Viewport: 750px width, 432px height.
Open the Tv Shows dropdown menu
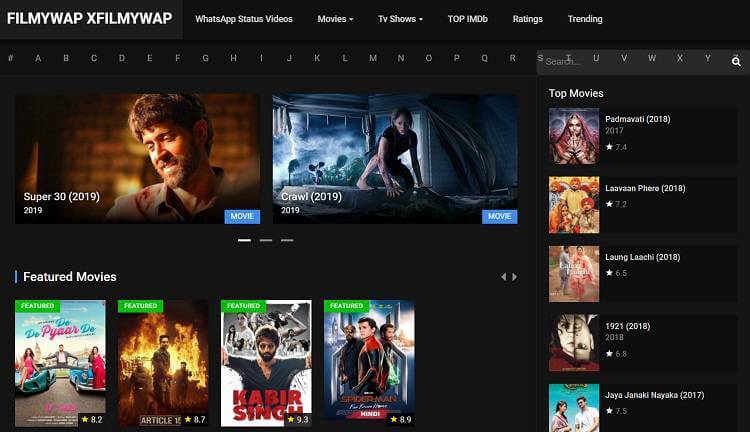pyautogui.click(x=400, y=19)
